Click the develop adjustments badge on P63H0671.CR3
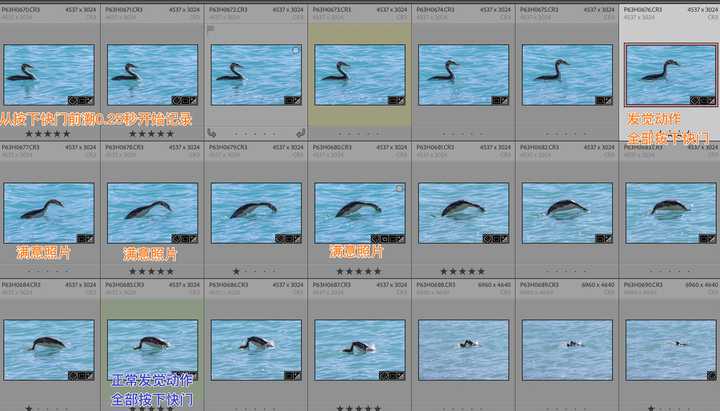This screenshot has height=411, width=720. pyautogui.click(x=193, y=100)
